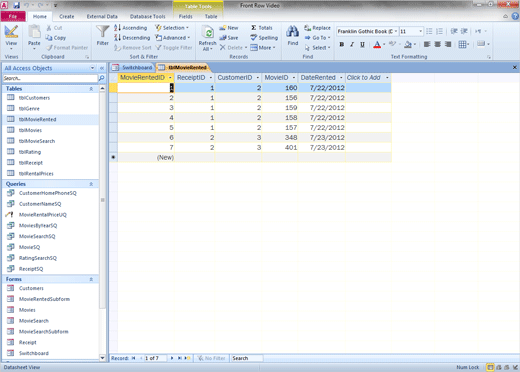This screenshot has width=520, height=372.
Task: Center the text alignment
Action: pos(437,44)
